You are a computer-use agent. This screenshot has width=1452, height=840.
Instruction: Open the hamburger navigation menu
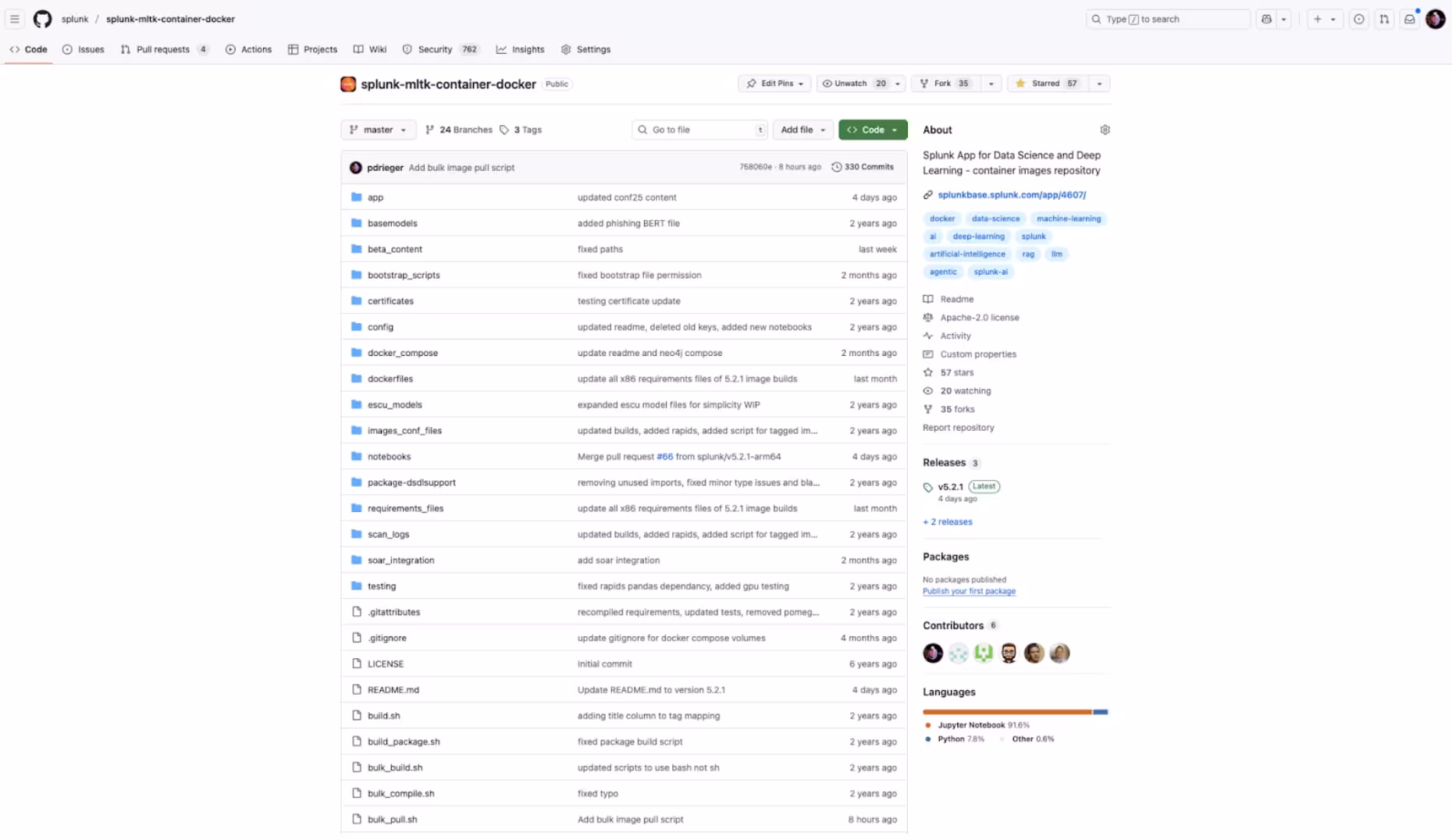coord(15,19)
